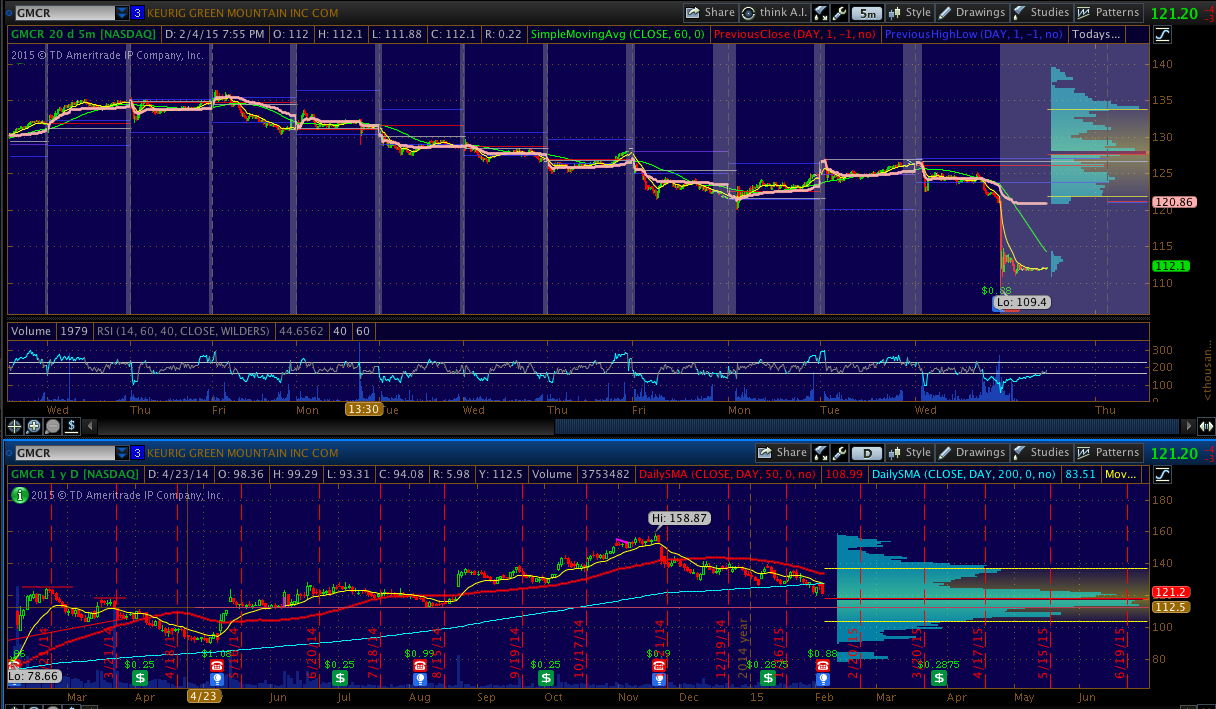This screenshot has width=1216, height=709.
Task: Toggle the top chart scale curve button
Action: click(x=1162, y=35)
